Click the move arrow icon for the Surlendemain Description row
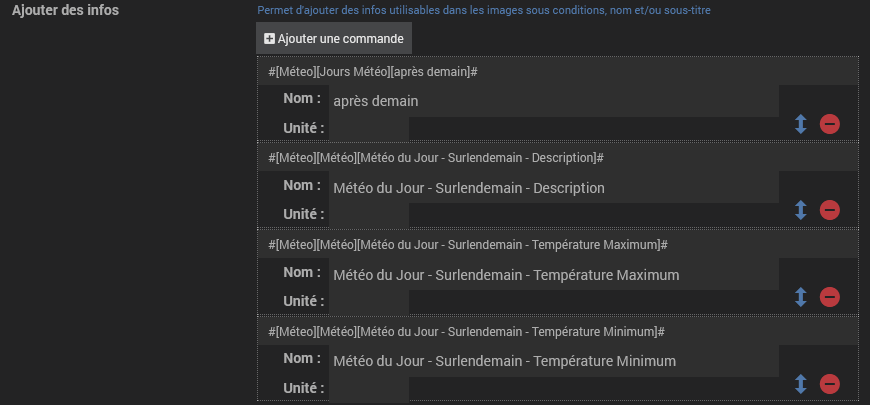Image resolution: width=870 pixels, height=405 pixels. coord(800,210)
